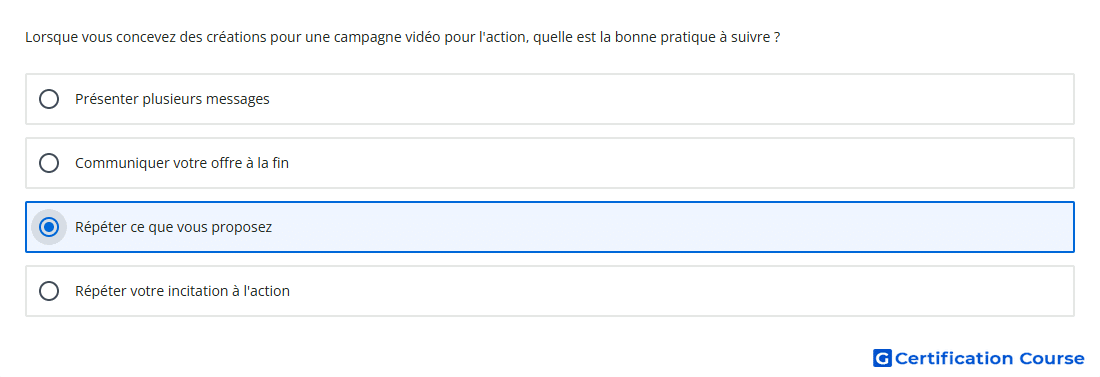Choose the 'Communiquer votre offre à la fin' radio circle
1100x377 pixels.
(49, 163)
